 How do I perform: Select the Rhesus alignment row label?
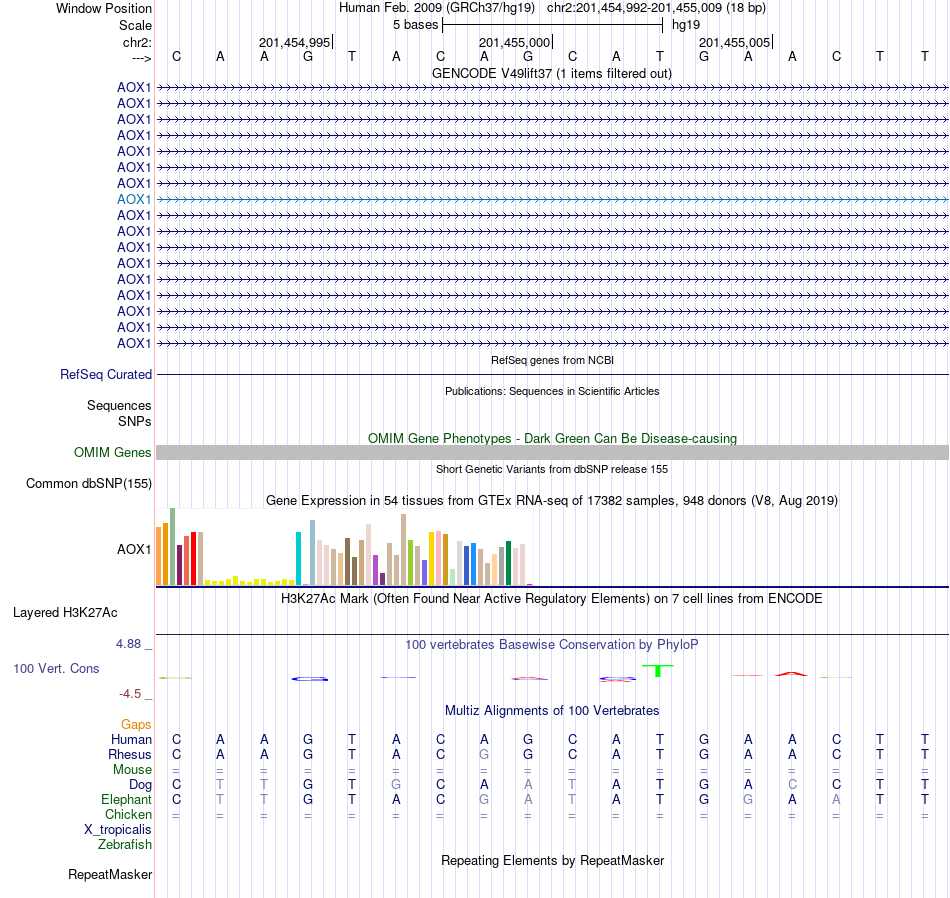point(130,755)
